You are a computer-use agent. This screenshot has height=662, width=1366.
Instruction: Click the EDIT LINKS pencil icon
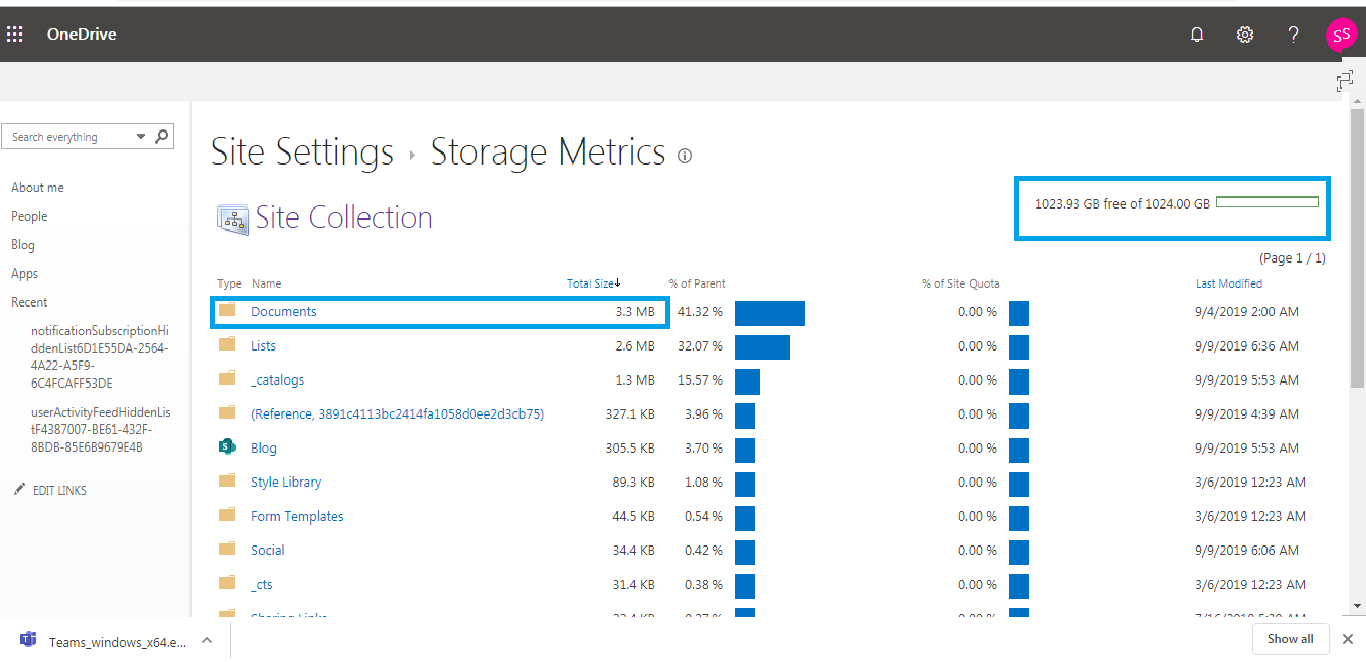click(x=19, y=490)
